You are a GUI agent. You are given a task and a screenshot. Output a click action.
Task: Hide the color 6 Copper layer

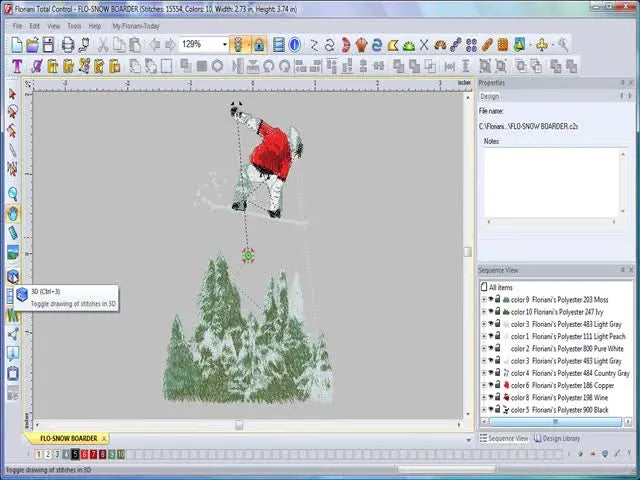491,385
